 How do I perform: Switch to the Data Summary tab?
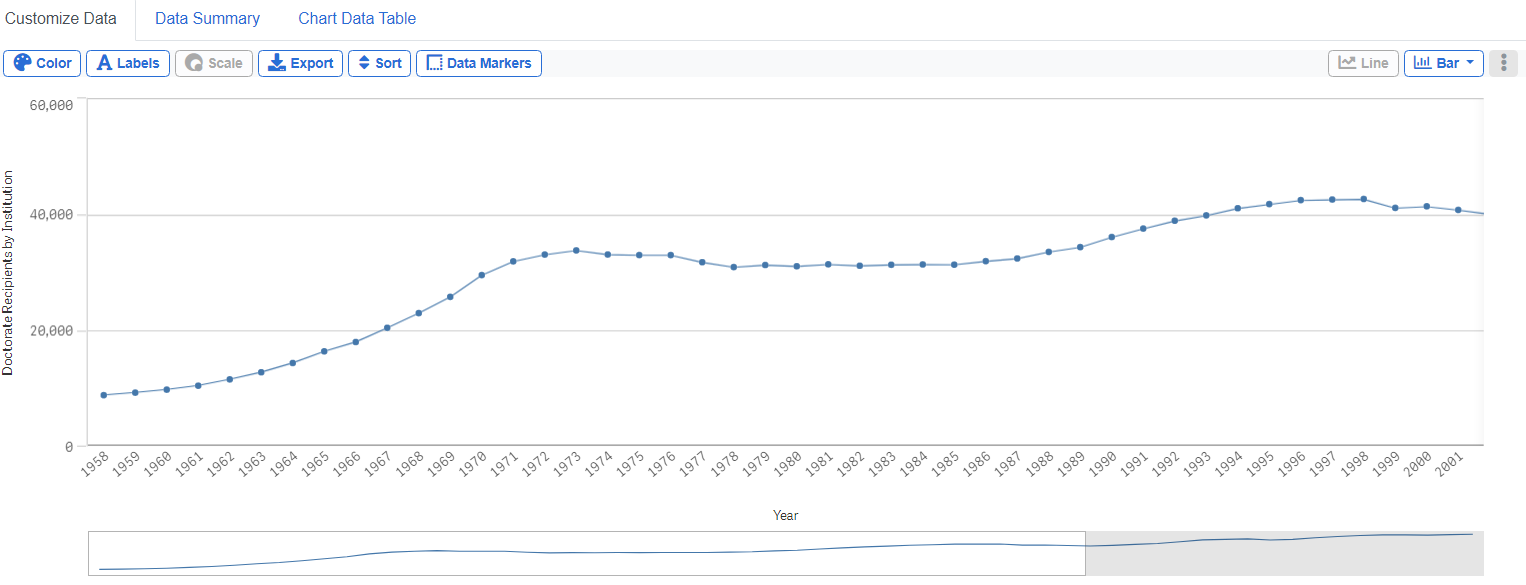coord(206,18)
